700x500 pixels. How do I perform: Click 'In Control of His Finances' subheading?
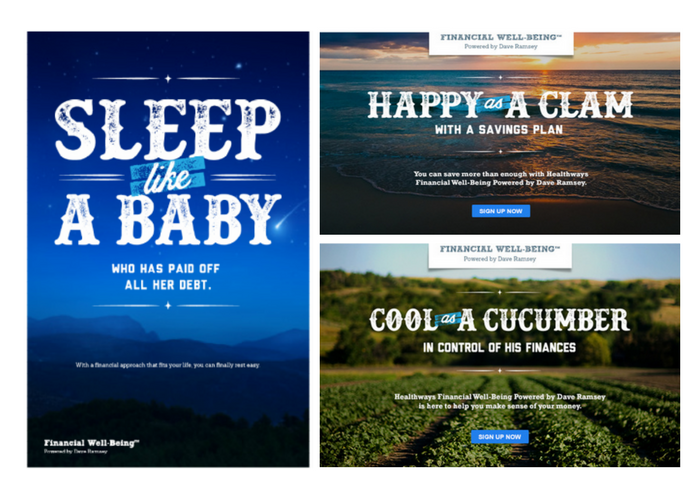pyautogui.click(x=500, y=347)
